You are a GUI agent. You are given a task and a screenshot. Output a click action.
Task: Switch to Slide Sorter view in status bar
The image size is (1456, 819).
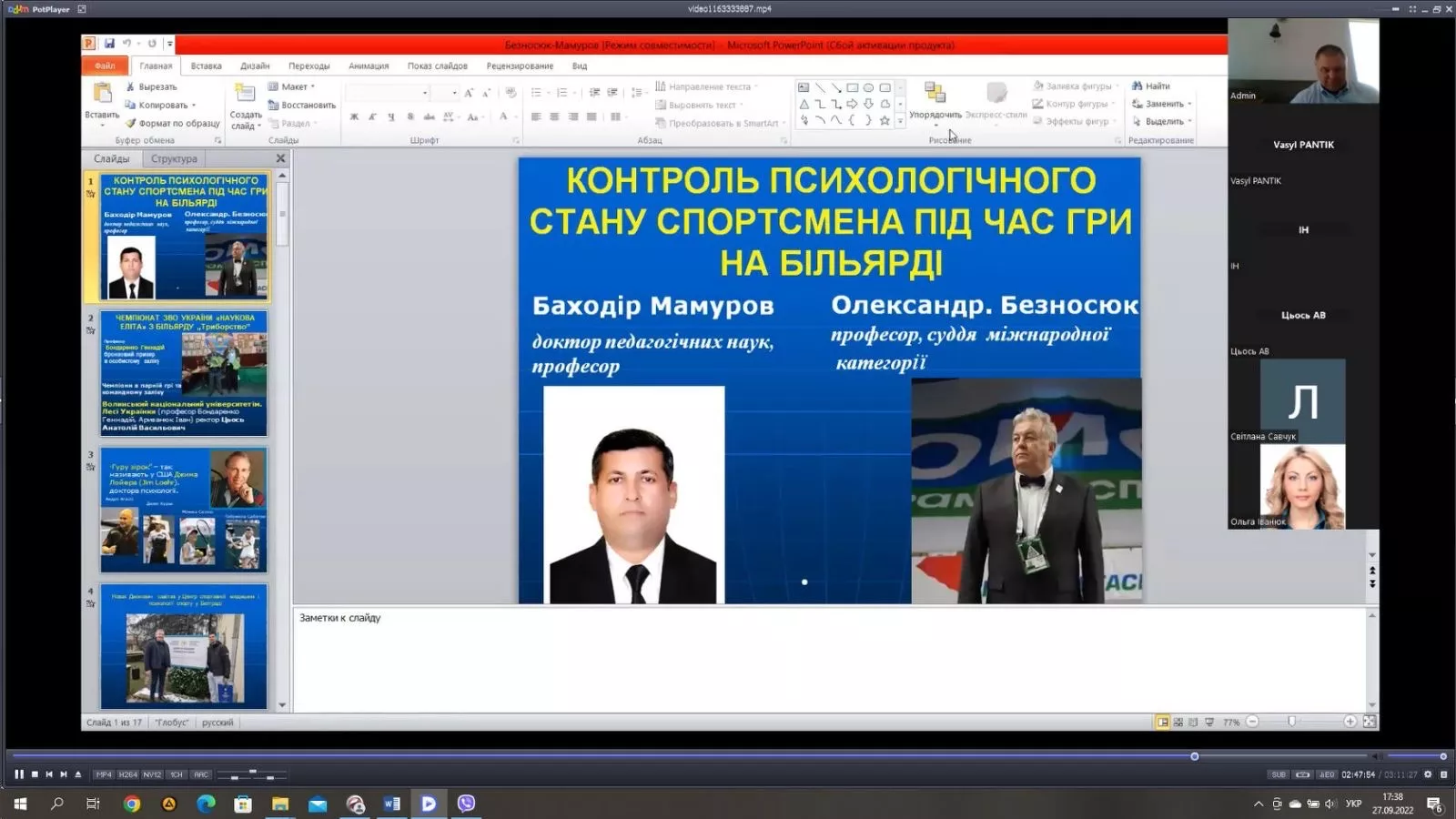pyautogui.click(x=1178, y=721)
